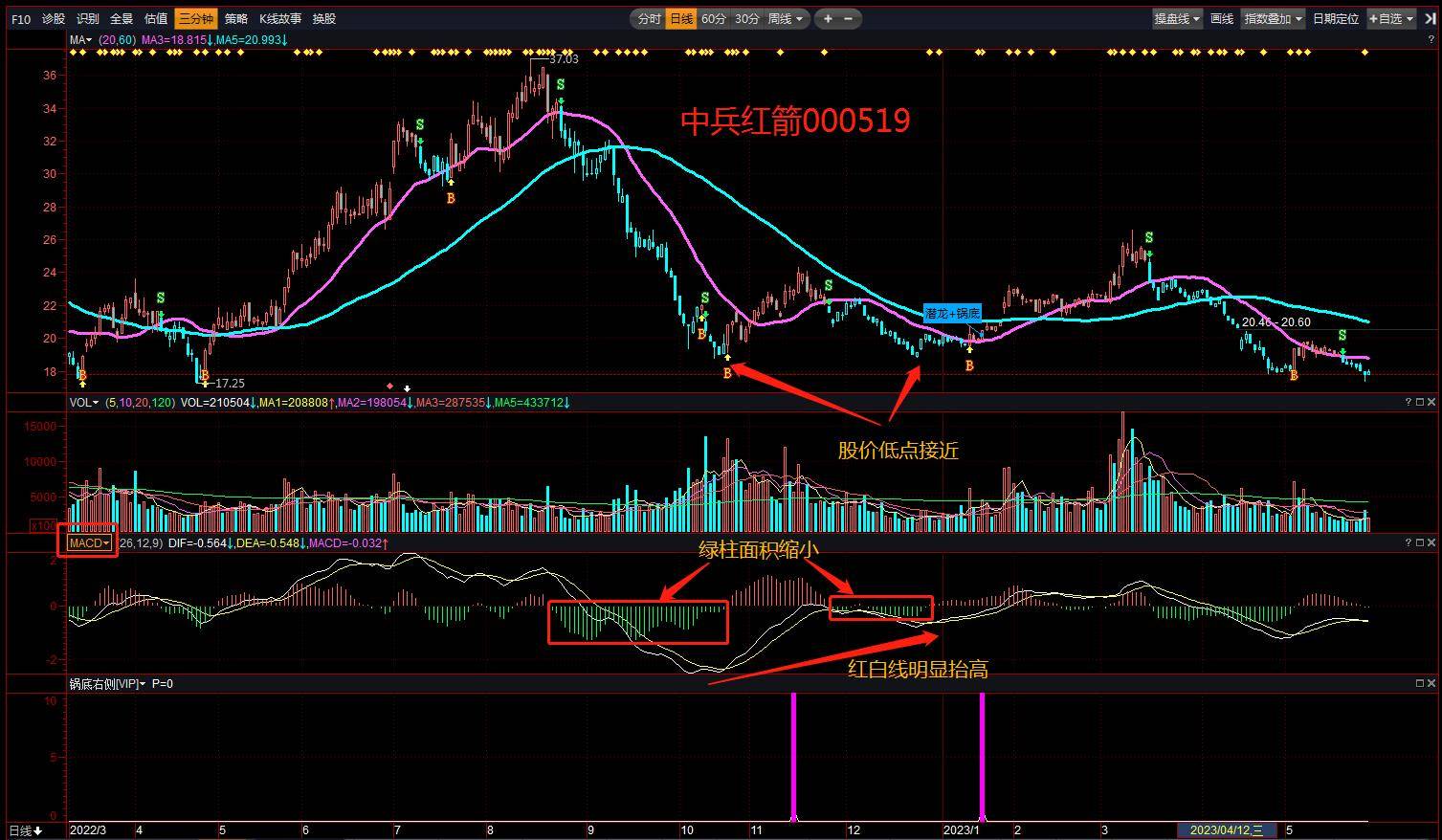Open the 操盘线 dropdown
Viewport: 1442px width, 840px height.
1177,18
